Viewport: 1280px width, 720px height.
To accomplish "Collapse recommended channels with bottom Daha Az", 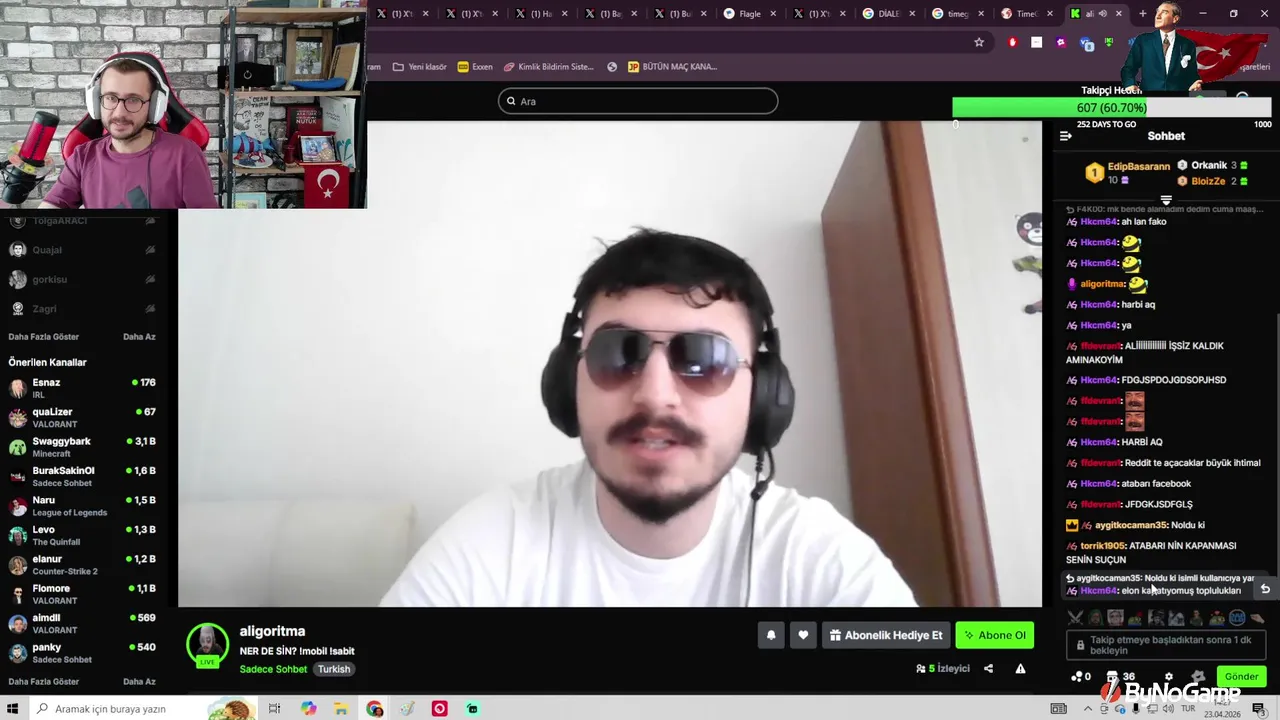I will coord(139,682).
